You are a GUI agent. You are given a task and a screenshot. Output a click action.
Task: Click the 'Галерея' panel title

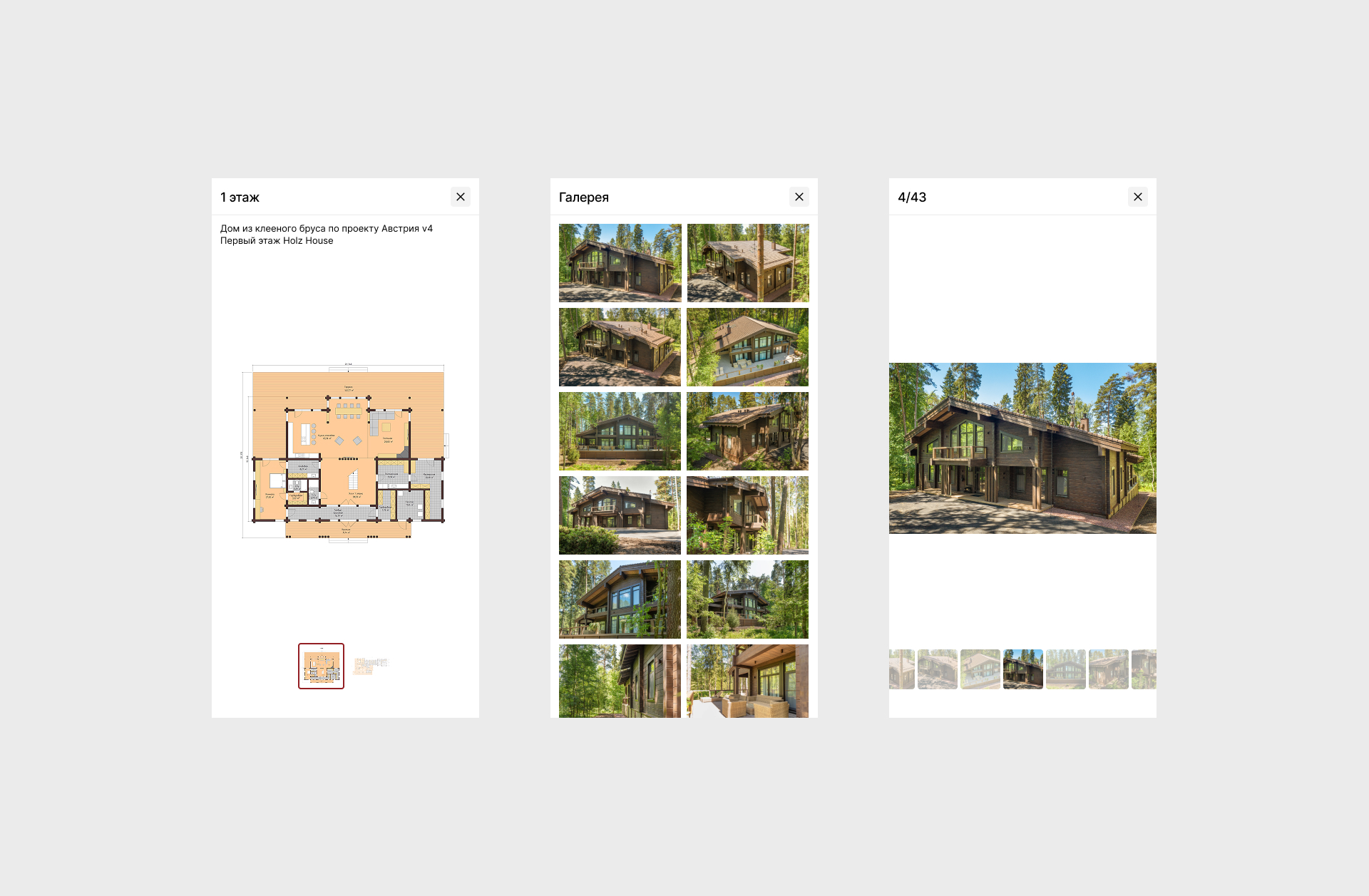tap(584, 197)
